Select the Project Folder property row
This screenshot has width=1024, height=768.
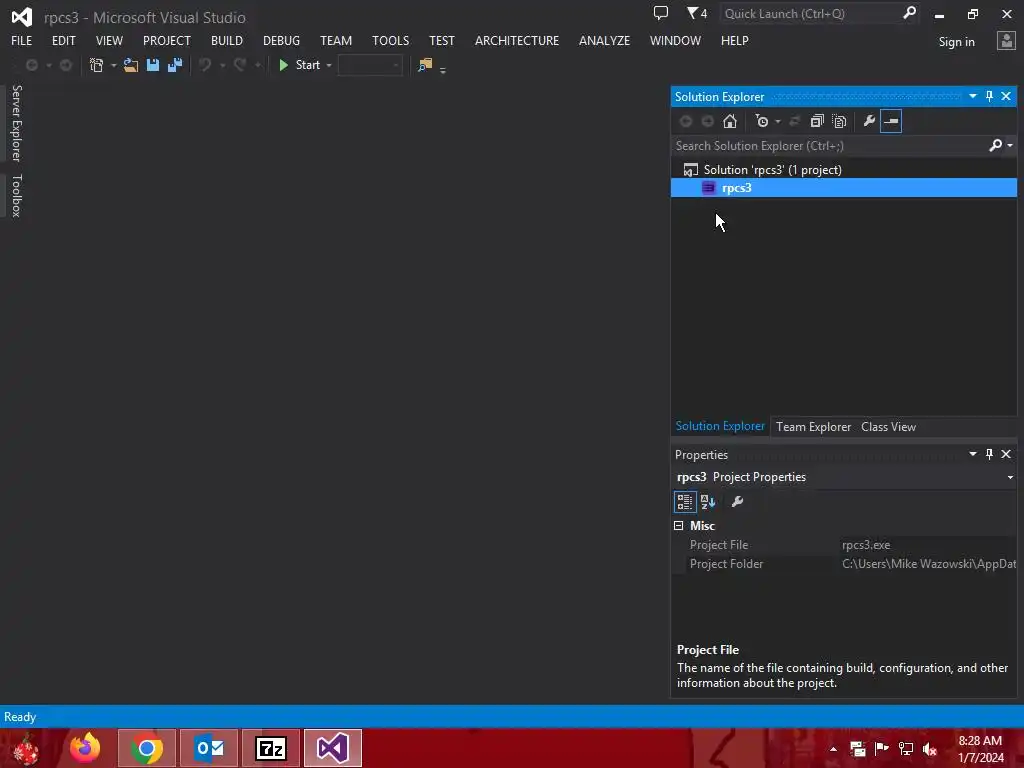coord(844,564)
